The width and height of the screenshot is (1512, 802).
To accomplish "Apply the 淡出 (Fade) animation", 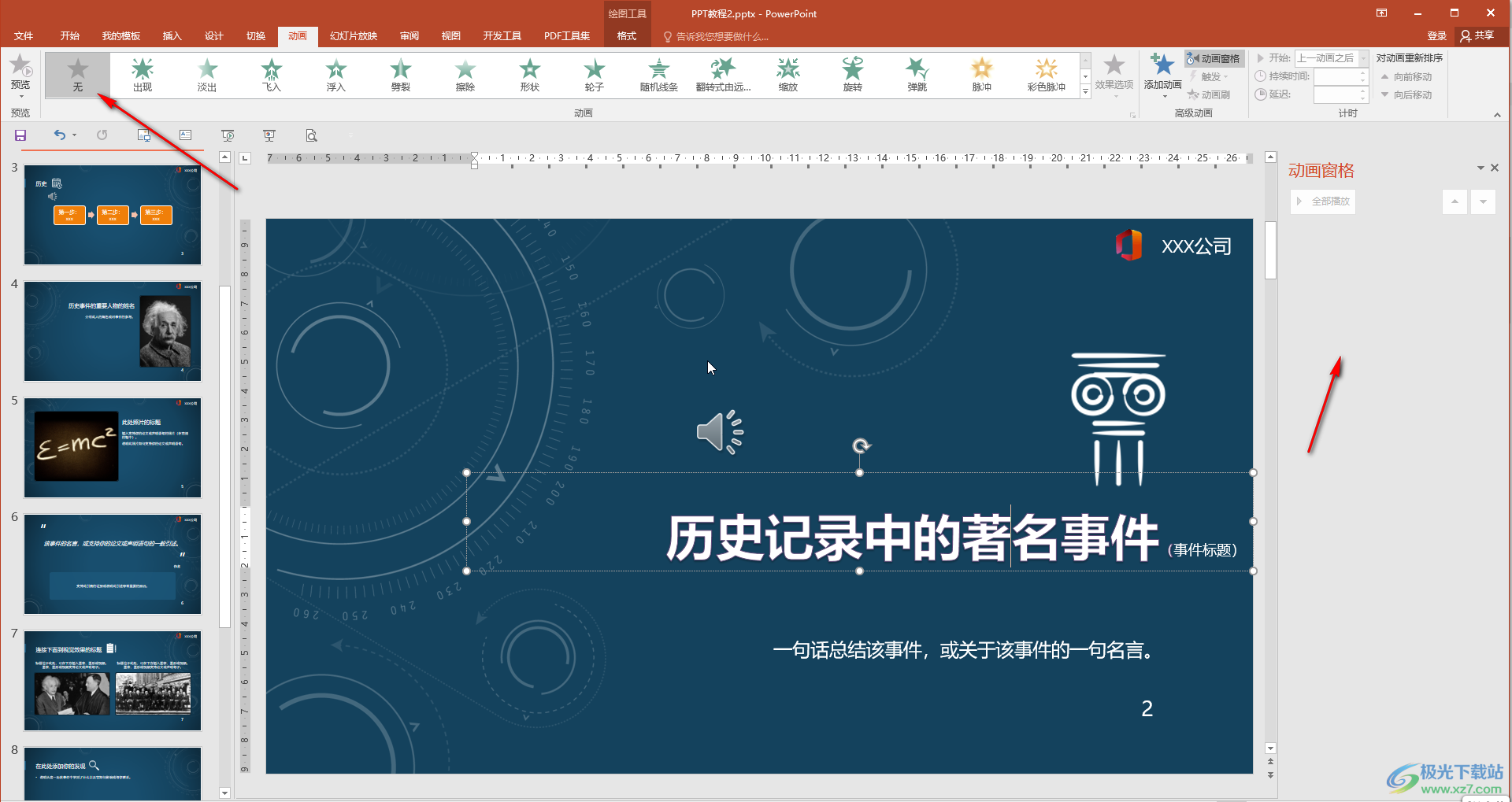I will 207,76.
